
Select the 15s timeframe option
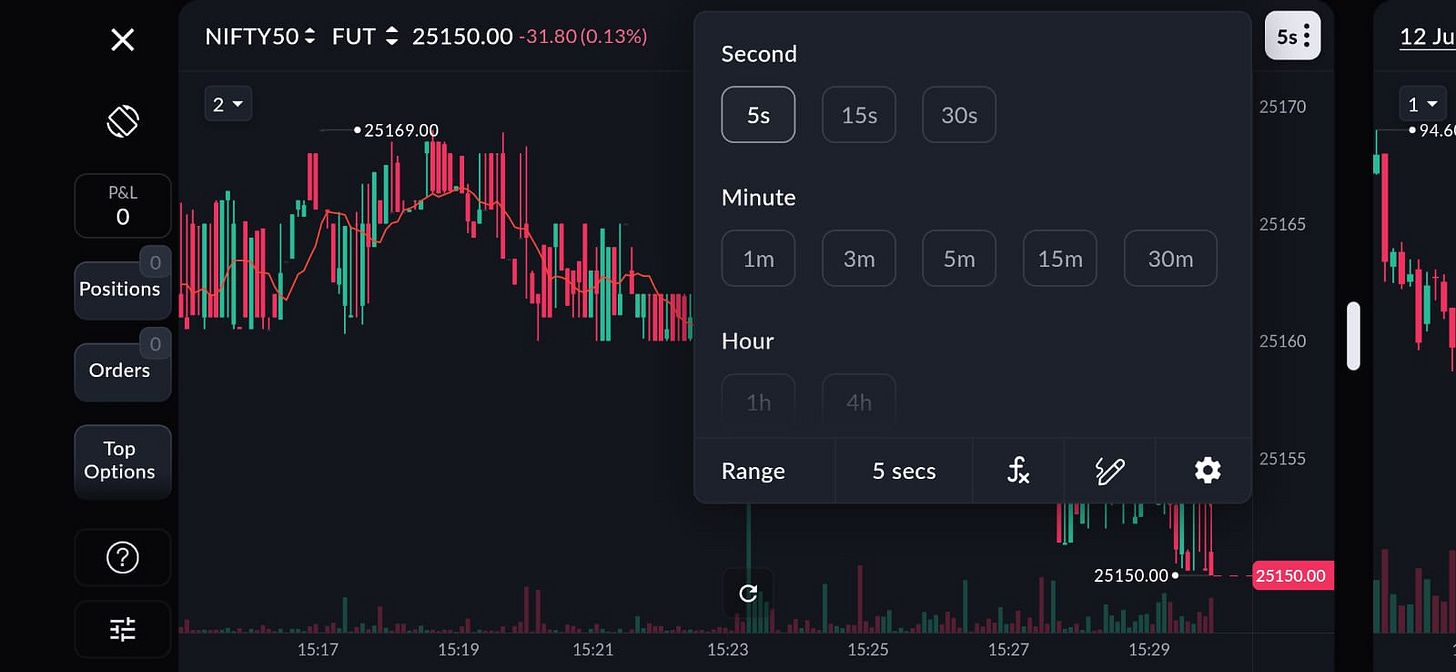click(859, 115)
